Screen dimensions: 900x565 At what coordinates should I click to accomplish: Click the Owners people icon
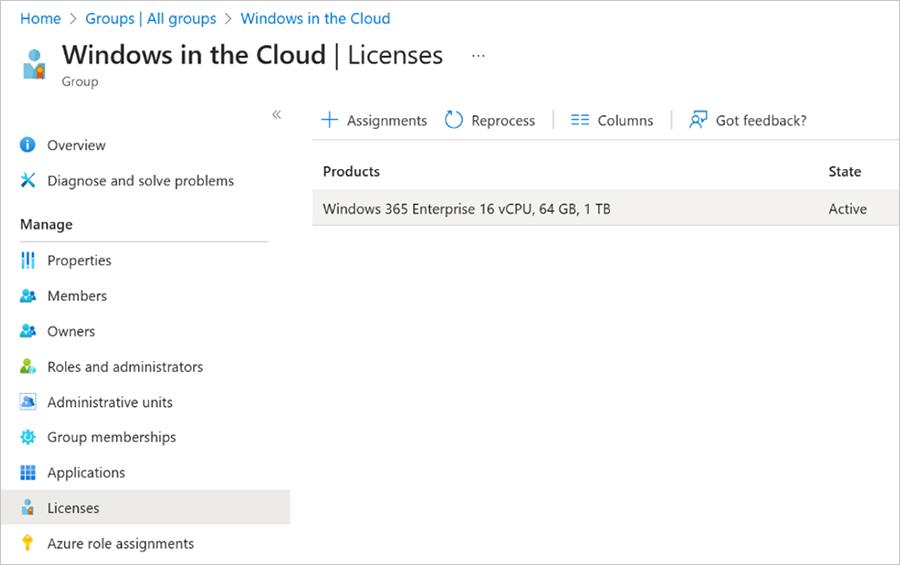pos(28,331)
